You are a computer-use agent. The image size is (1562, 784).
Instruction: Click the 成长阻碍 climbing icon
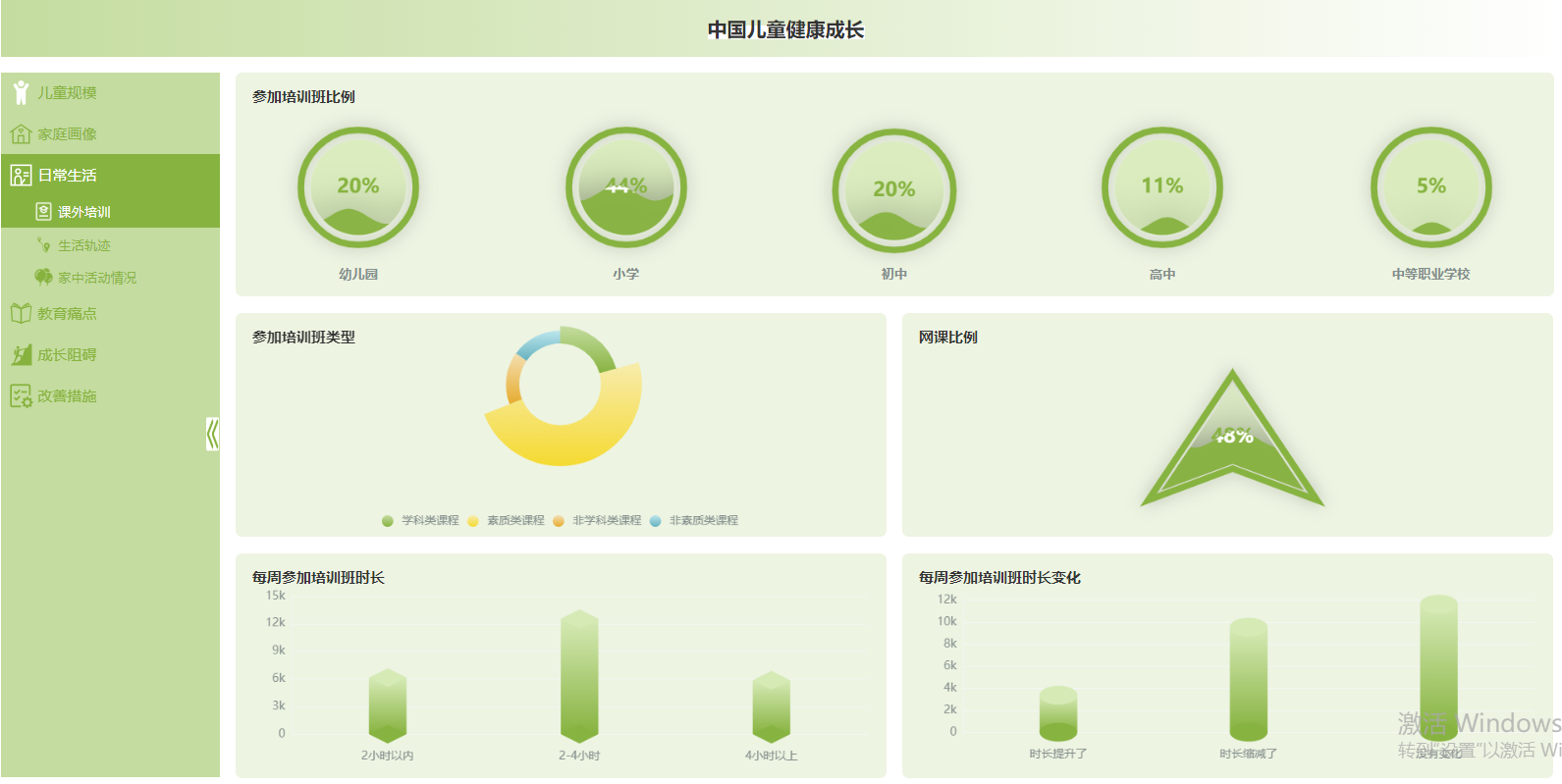21,354
